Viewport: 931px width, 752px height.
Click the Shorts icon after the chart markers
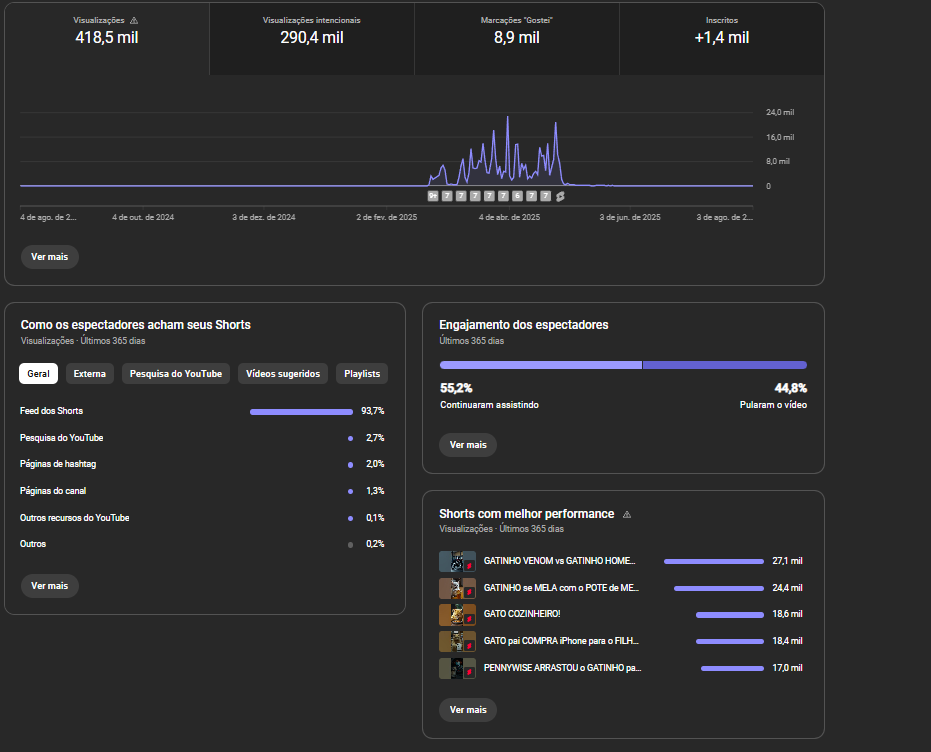click(x=560, y=196)
